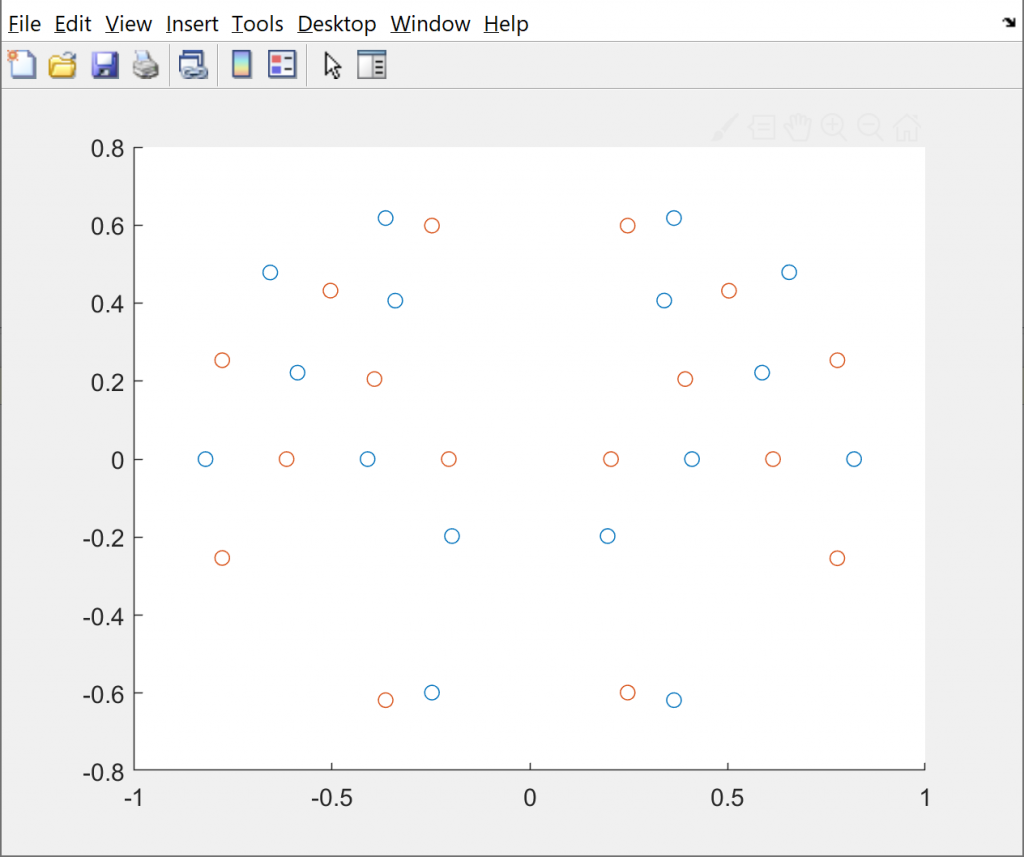Click the New Figure icon
The image size is (1024, 857).
[x=21, y=66]
